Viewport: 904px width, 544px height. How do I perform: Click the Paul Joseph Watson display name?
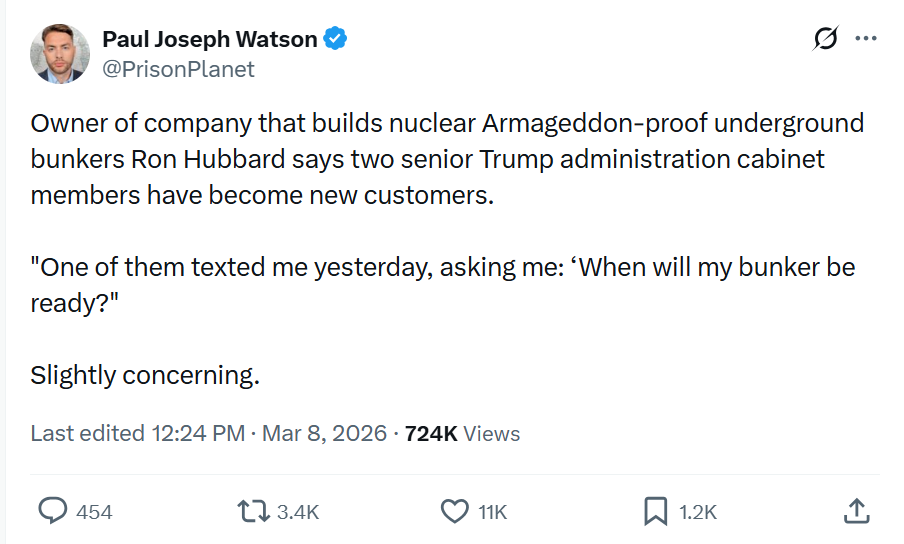[x=209, y=40]
